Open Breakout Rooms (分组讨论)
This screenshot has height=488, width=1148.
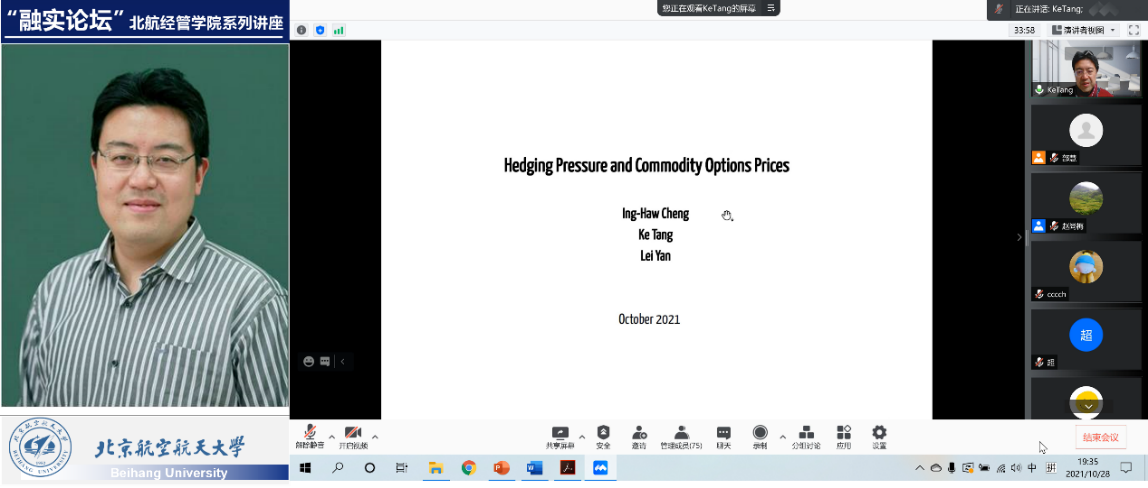(805, 435)
